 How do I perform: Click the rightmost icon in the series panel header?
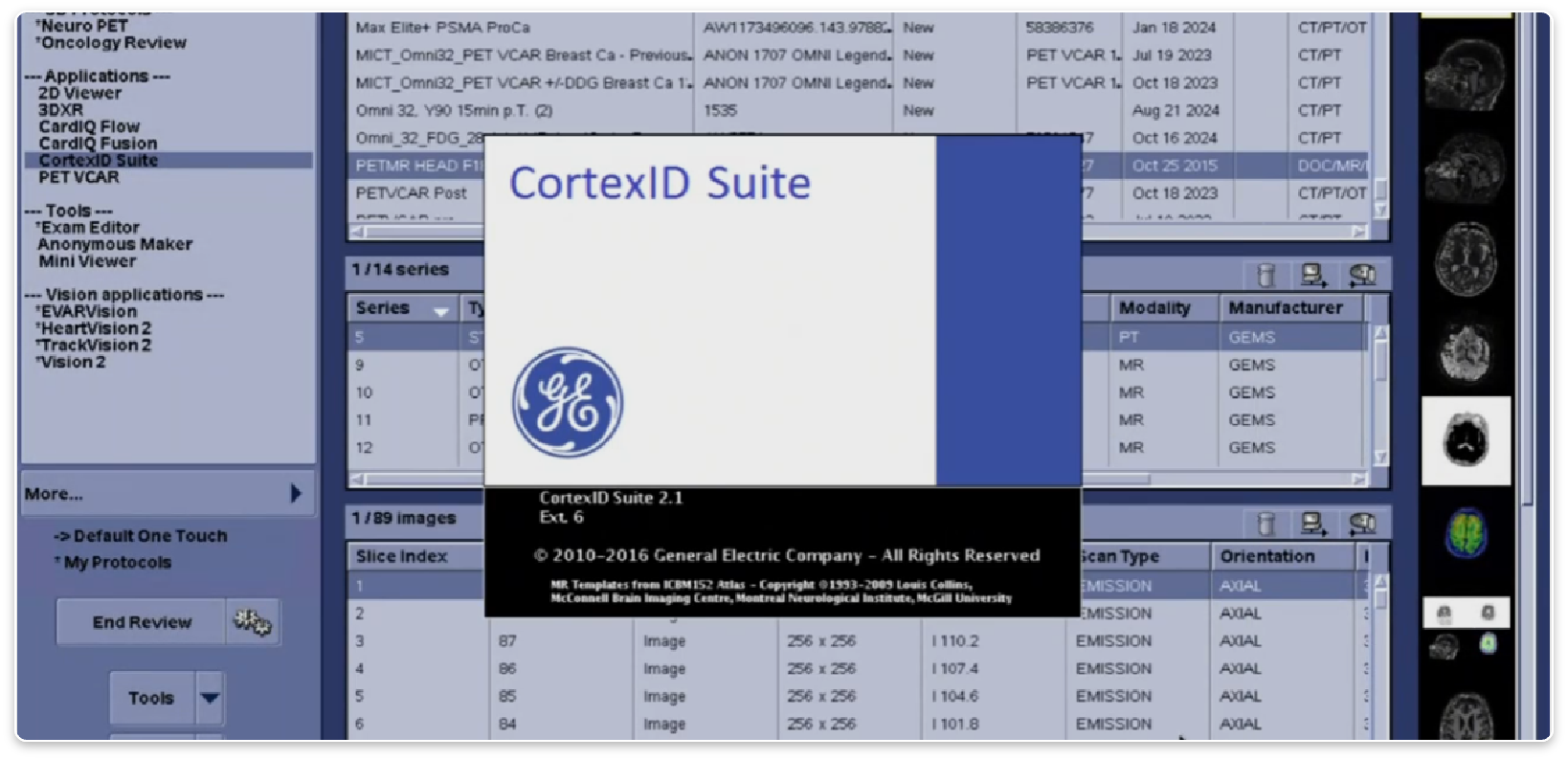1362,276
